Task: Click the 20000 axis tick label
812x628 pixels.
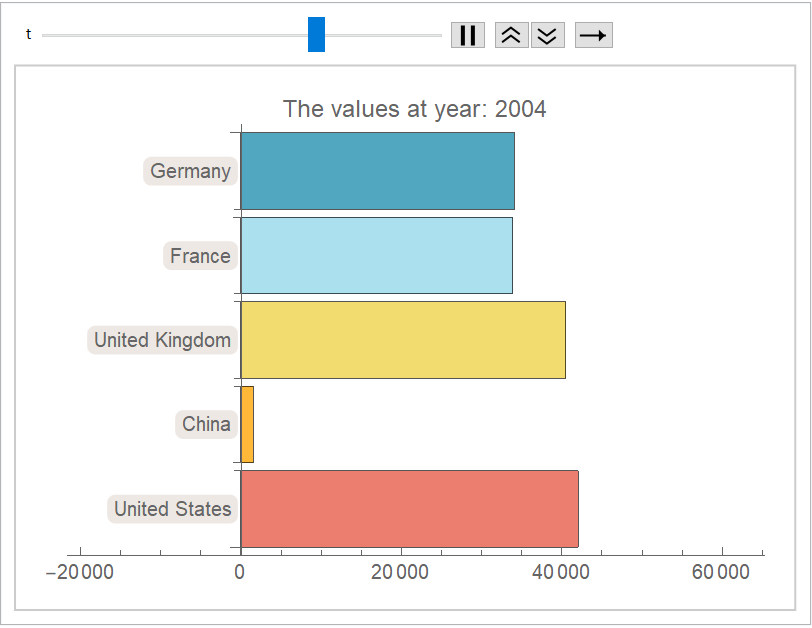Action: pos(400,572)
